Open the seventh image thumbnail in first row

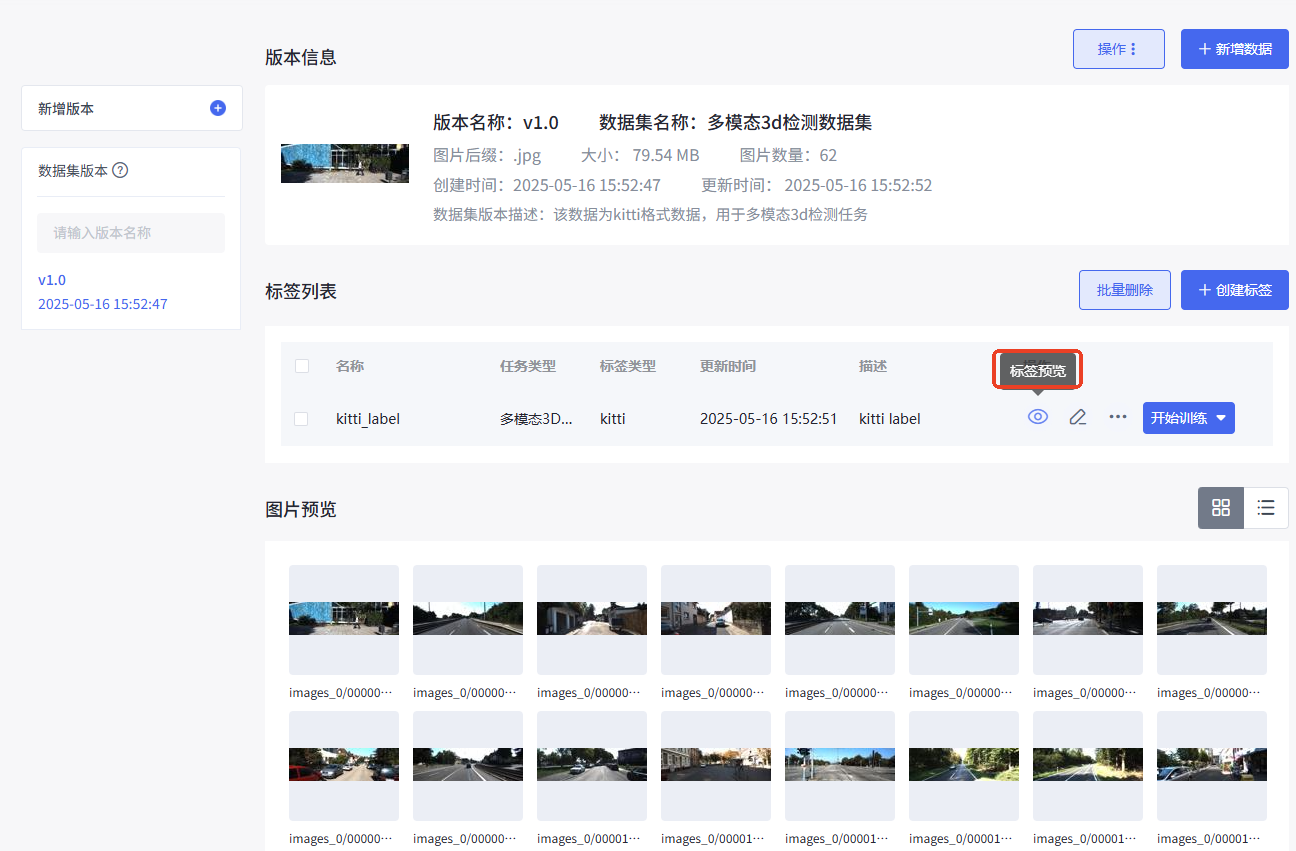point(1088,620)
